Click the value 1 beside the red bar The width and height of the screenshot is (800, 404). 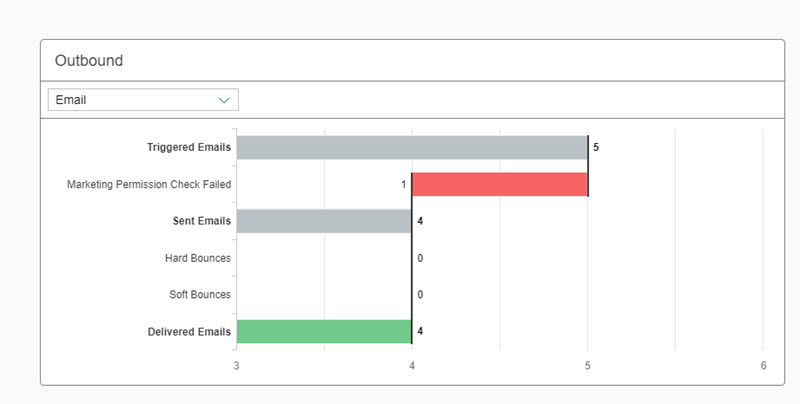[x=404, y=184]
